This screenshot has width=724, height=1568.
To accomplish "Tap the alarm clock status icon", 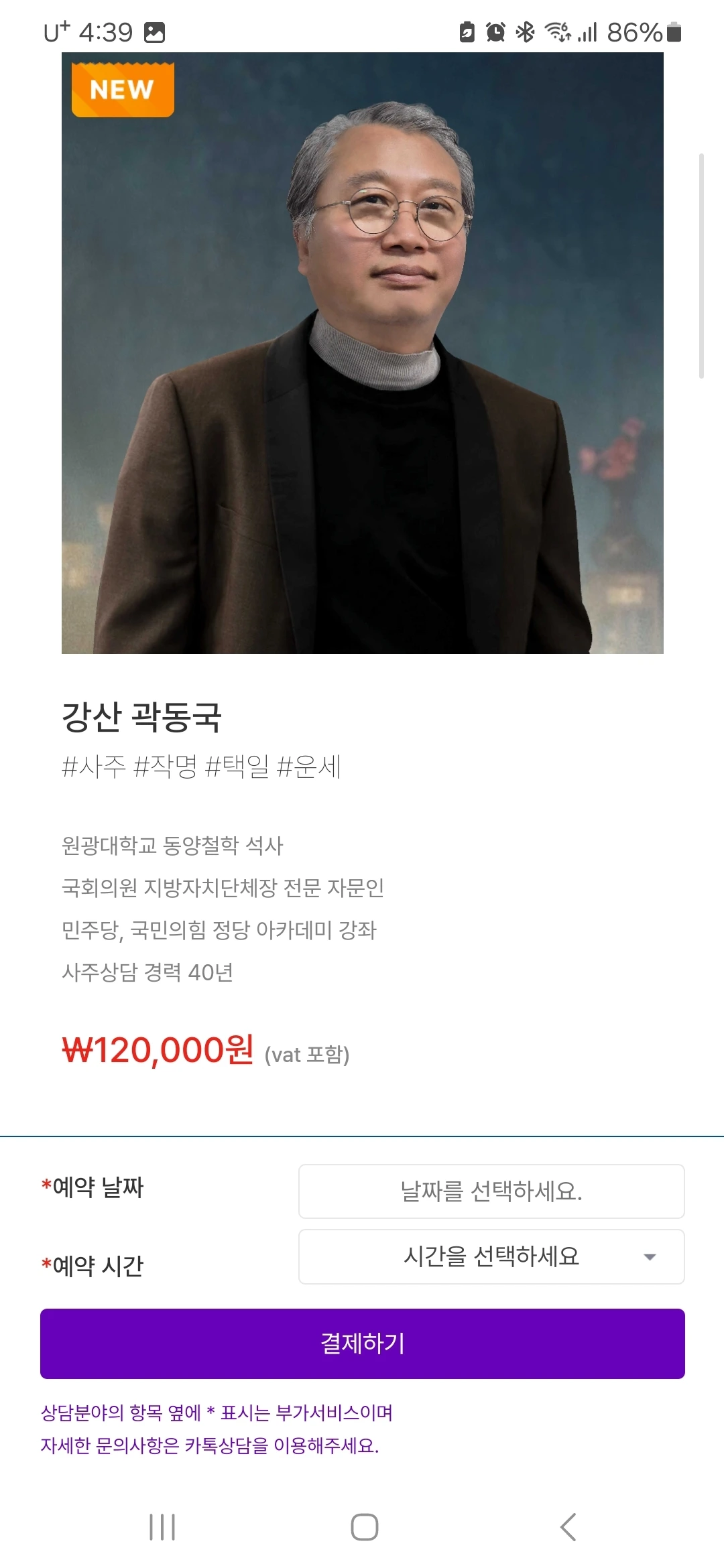I will (495, 31).
